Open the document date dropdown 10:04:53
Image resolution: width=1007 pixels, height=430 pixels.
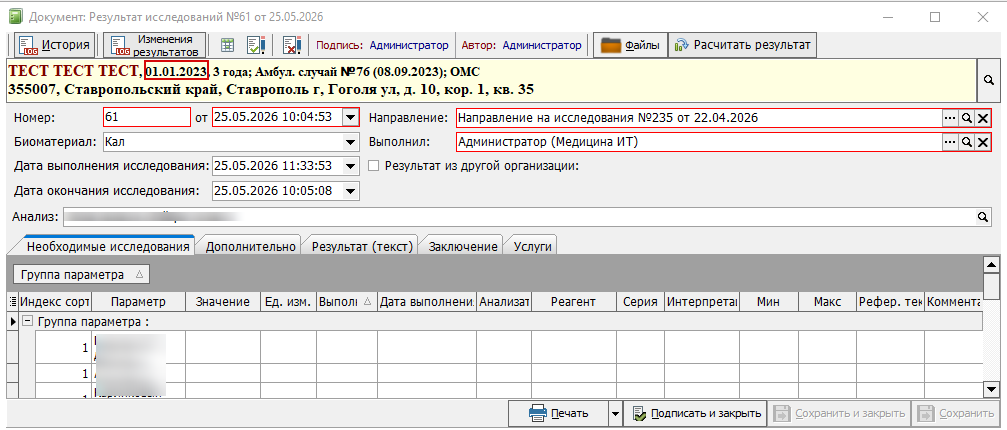(x=350, y=117)
